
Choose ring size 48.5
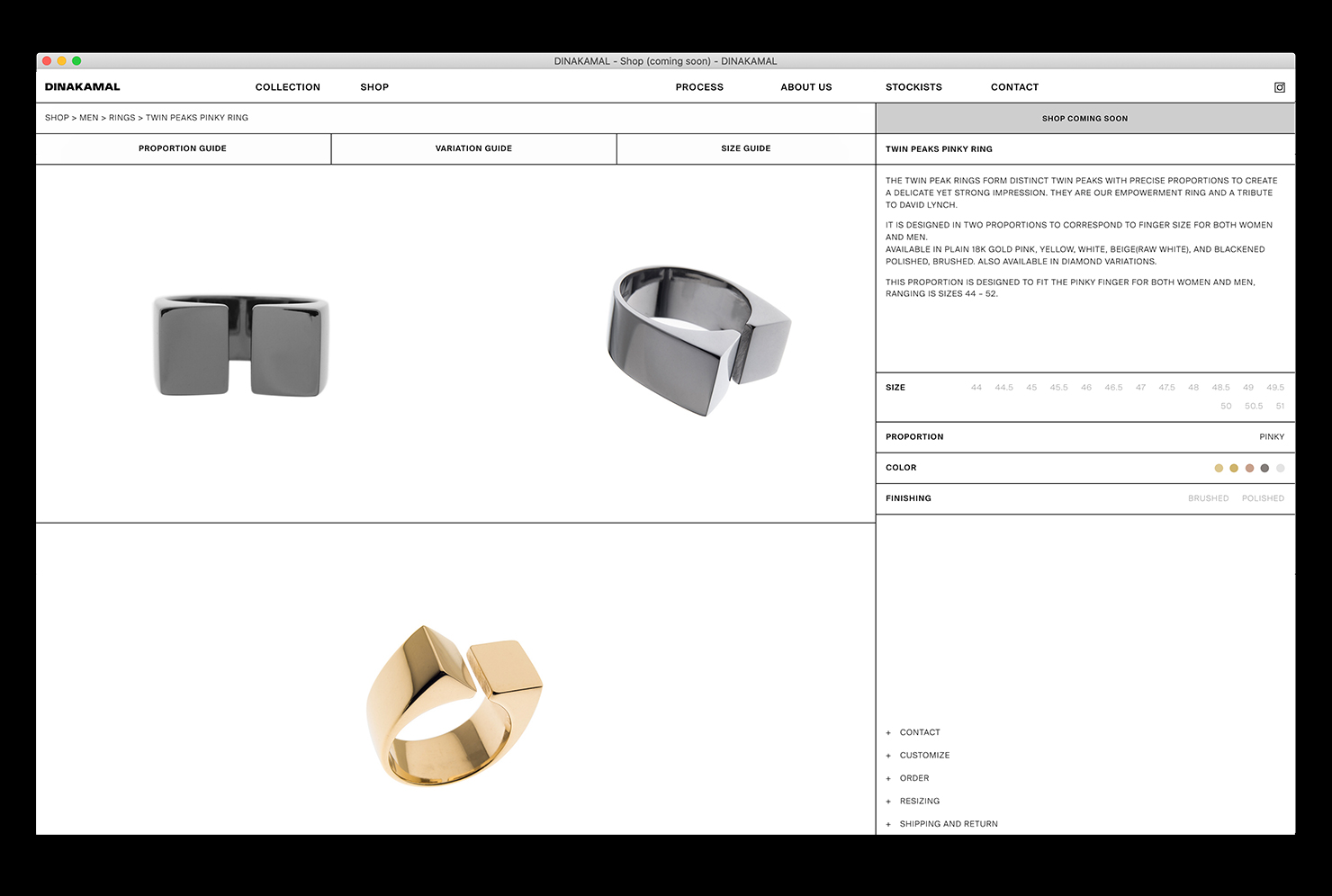pos(1221,388)
